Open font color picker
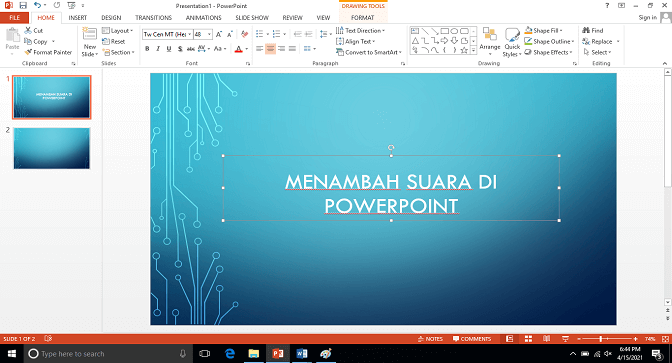Image resolution: width=672 pixels, height=363 pixels. pos(247,49)
